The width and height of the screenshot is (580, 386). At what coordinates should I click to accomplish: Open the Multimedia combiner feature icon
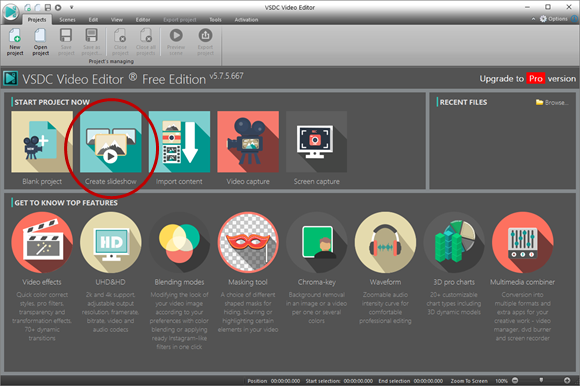[x=523, y=243]
